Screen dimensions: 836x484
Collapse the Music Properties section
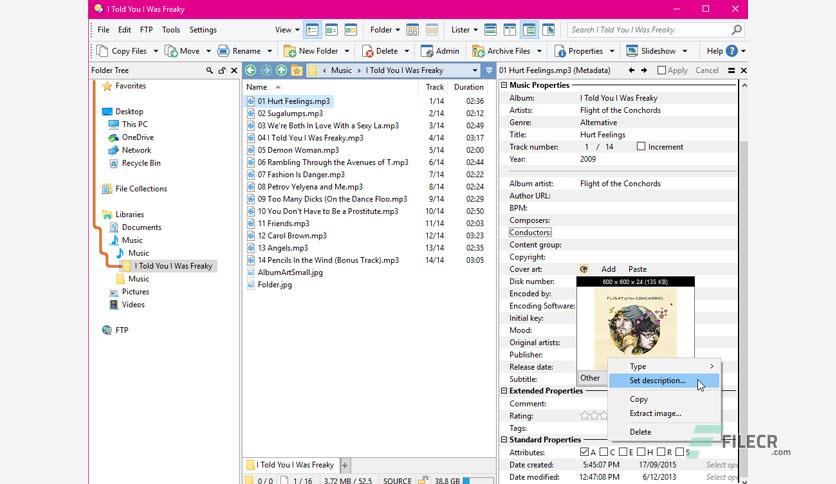tap(504, 85)
